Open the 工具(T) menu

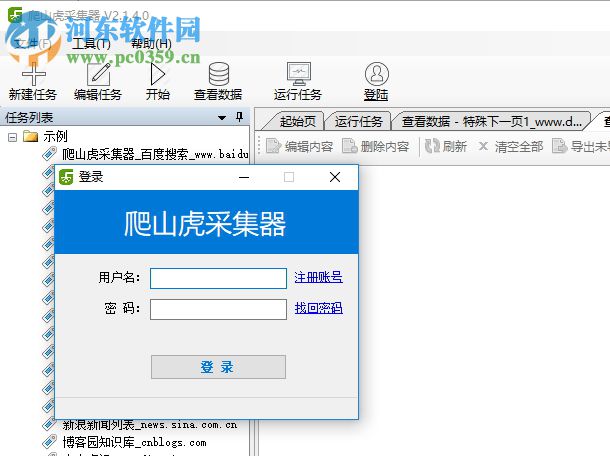tap(91, 43)
